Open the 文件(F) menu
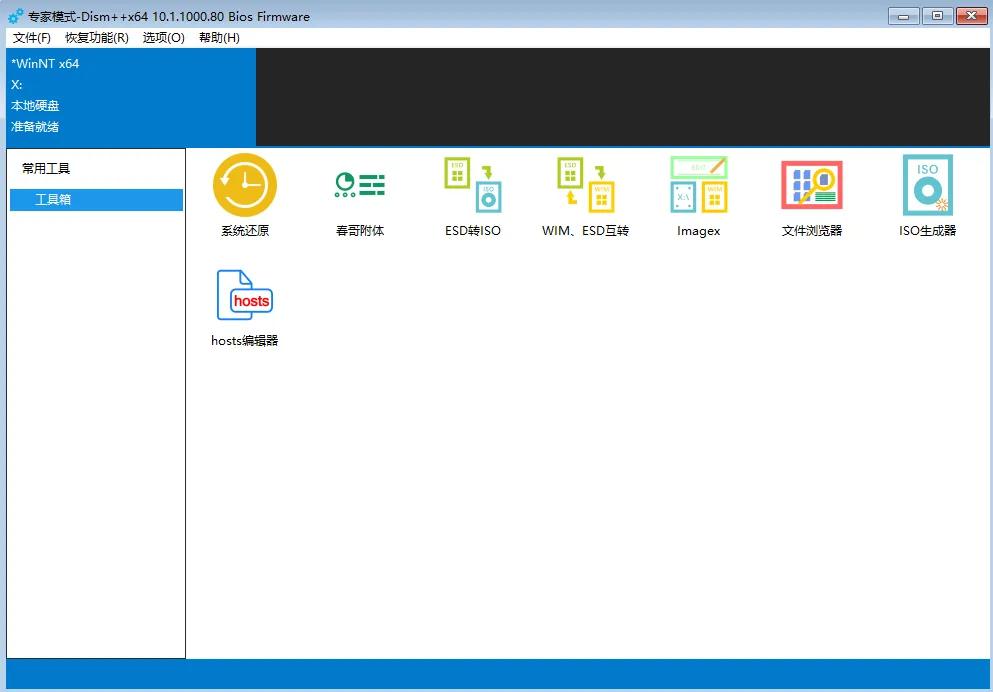Viewport: 993px width, 692px height. click(x=32, y=38)
